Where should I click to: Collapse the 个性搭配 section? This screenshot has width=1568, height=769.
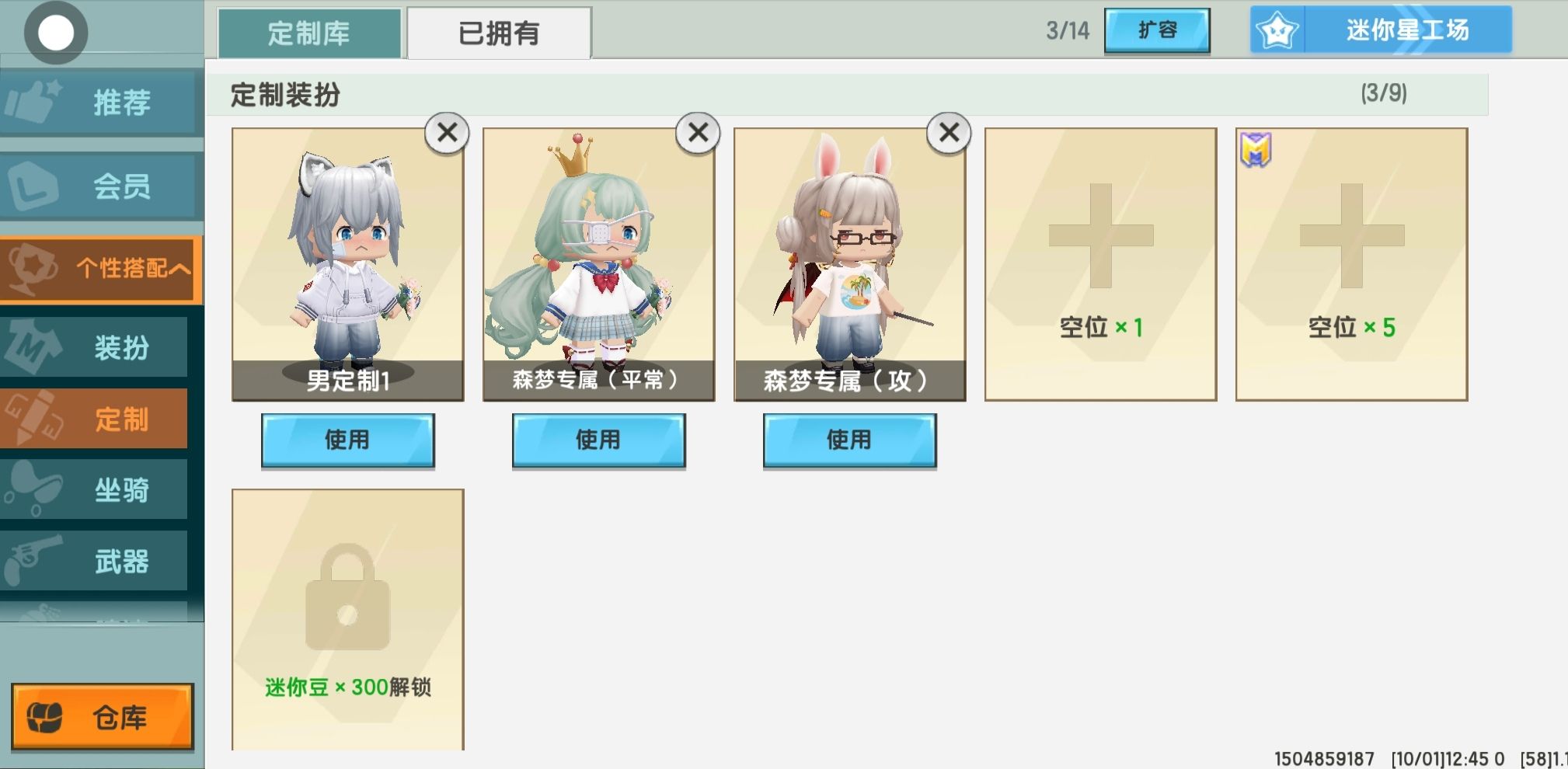[101, 269]
